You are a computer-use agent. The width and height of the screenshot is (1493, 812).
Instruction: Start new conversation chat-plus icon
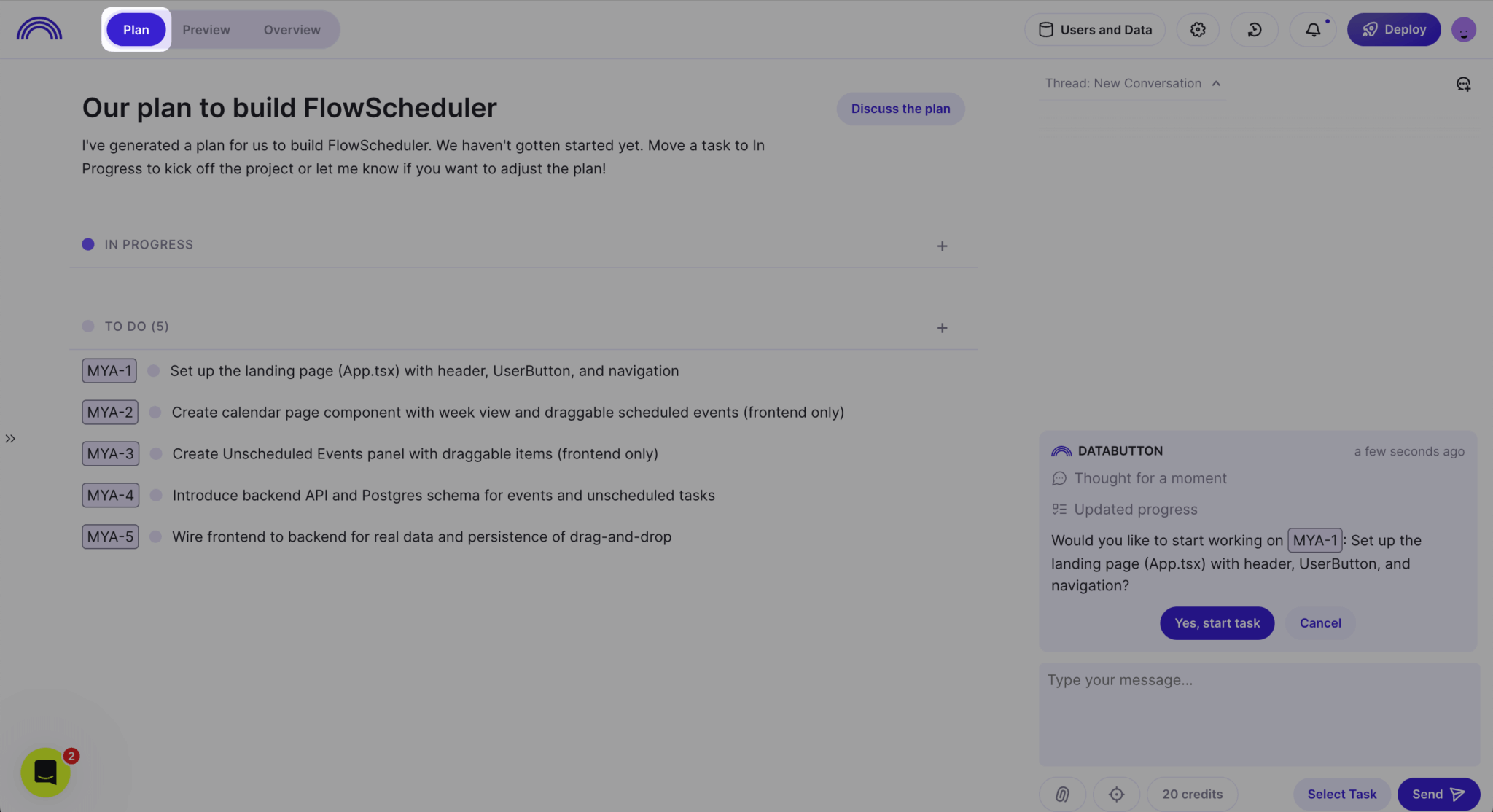pyautogui.click(x=1463, y=84)
